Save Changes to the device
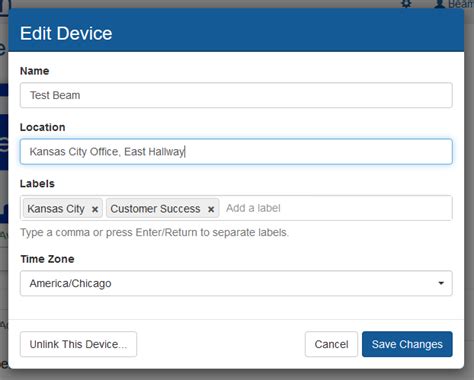The height and width of the screenshot is (380, 474). [407, 344]
